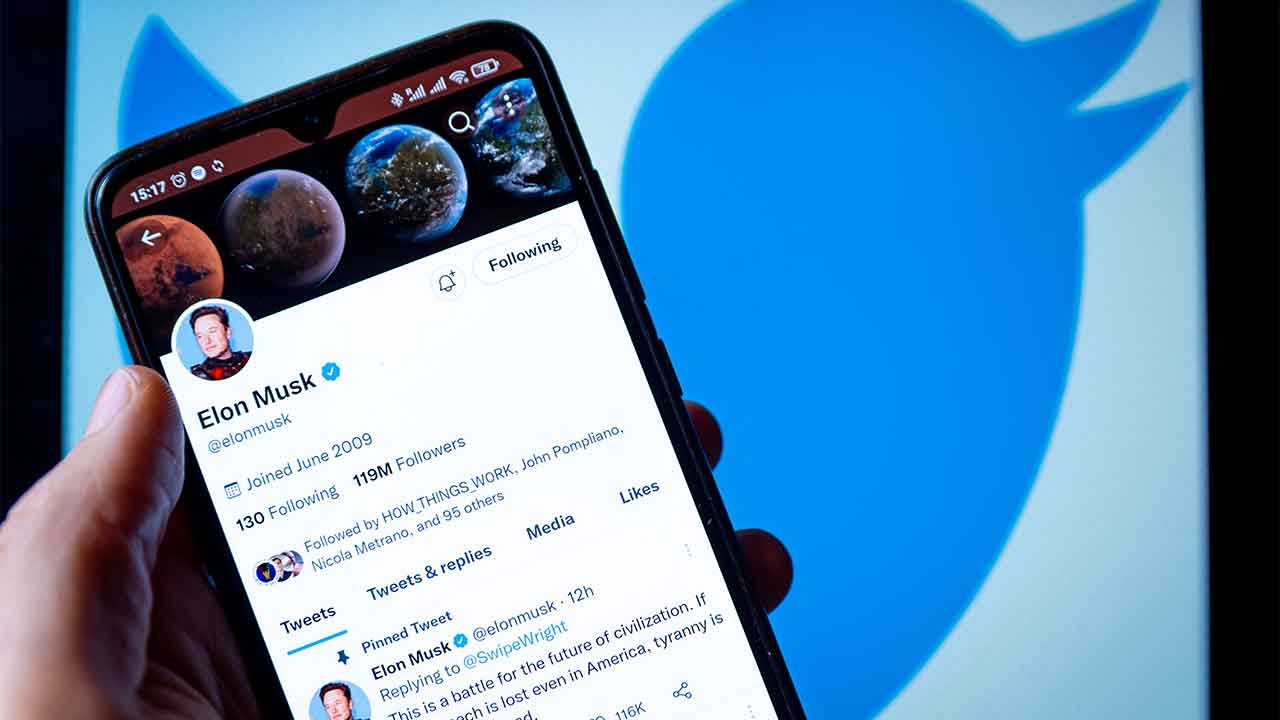Open the 130 Following list
This screenshot has height=720, width=1280.
click(288, 508)
